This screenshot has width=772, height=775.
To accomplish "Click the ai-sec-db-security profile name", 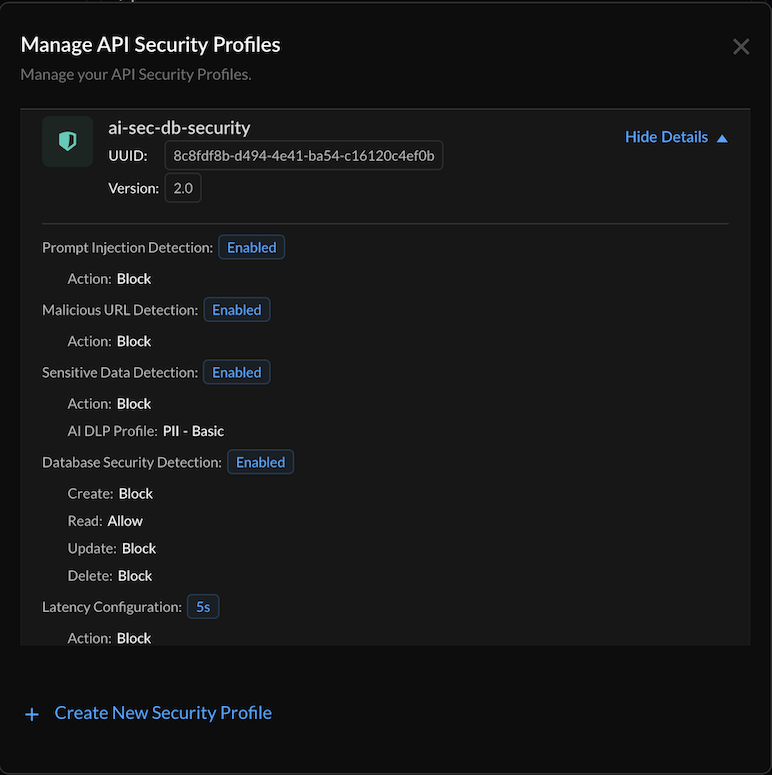I will (179, 127).
